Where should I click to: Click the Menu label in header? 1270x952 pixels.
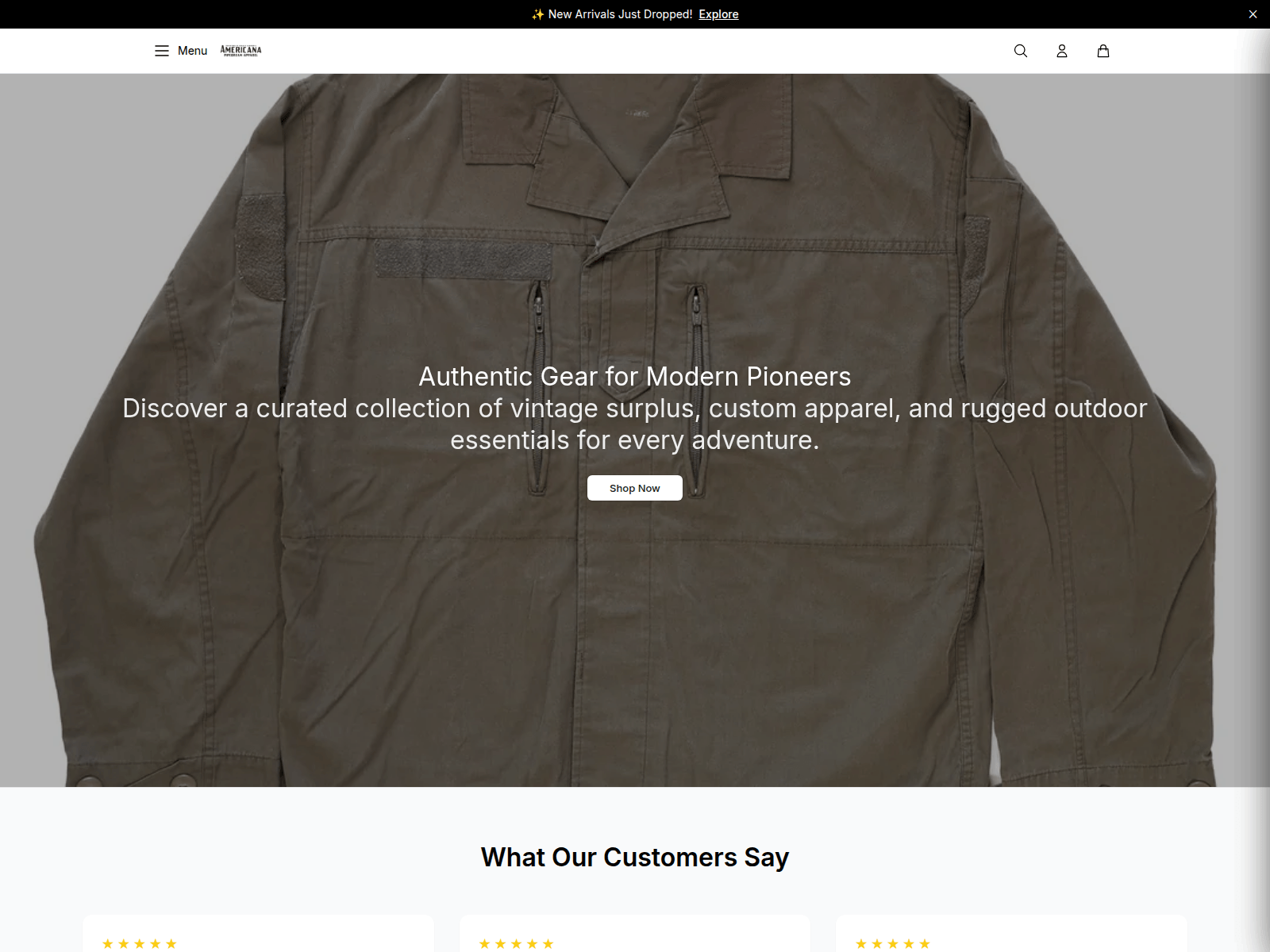coord(192,51)
